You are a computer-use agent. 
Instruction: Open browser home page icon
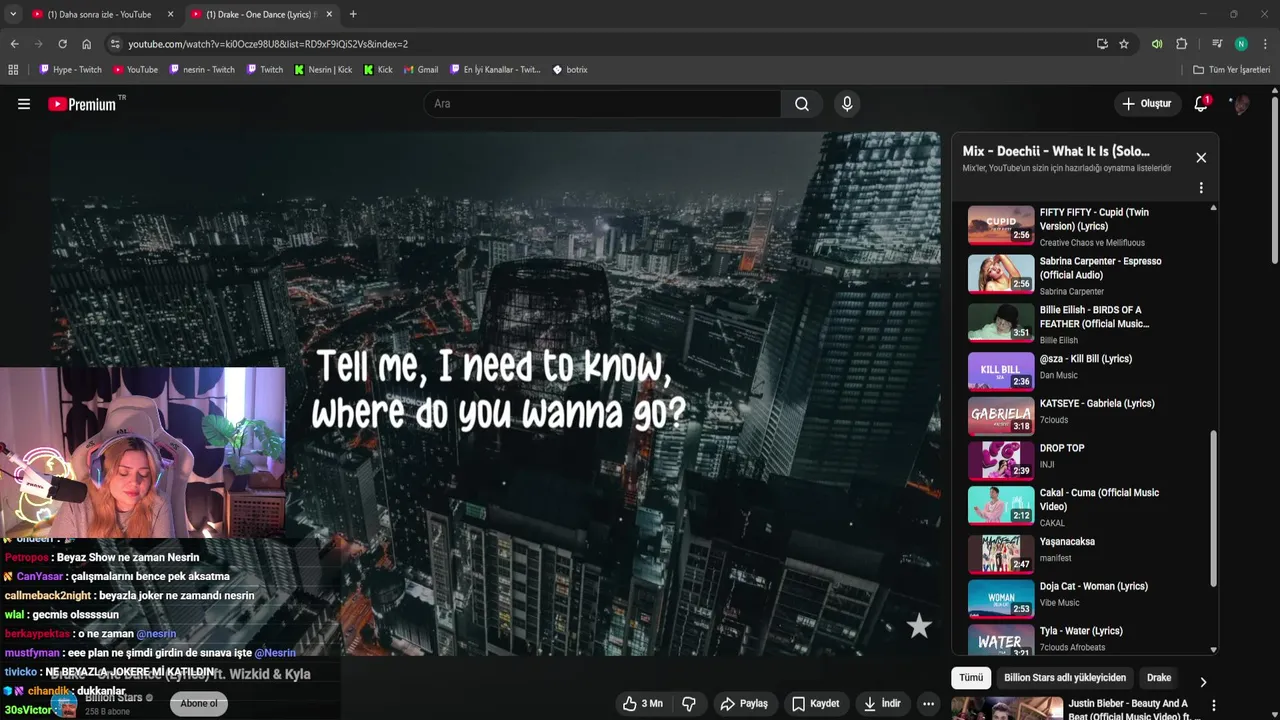point(86,44)
